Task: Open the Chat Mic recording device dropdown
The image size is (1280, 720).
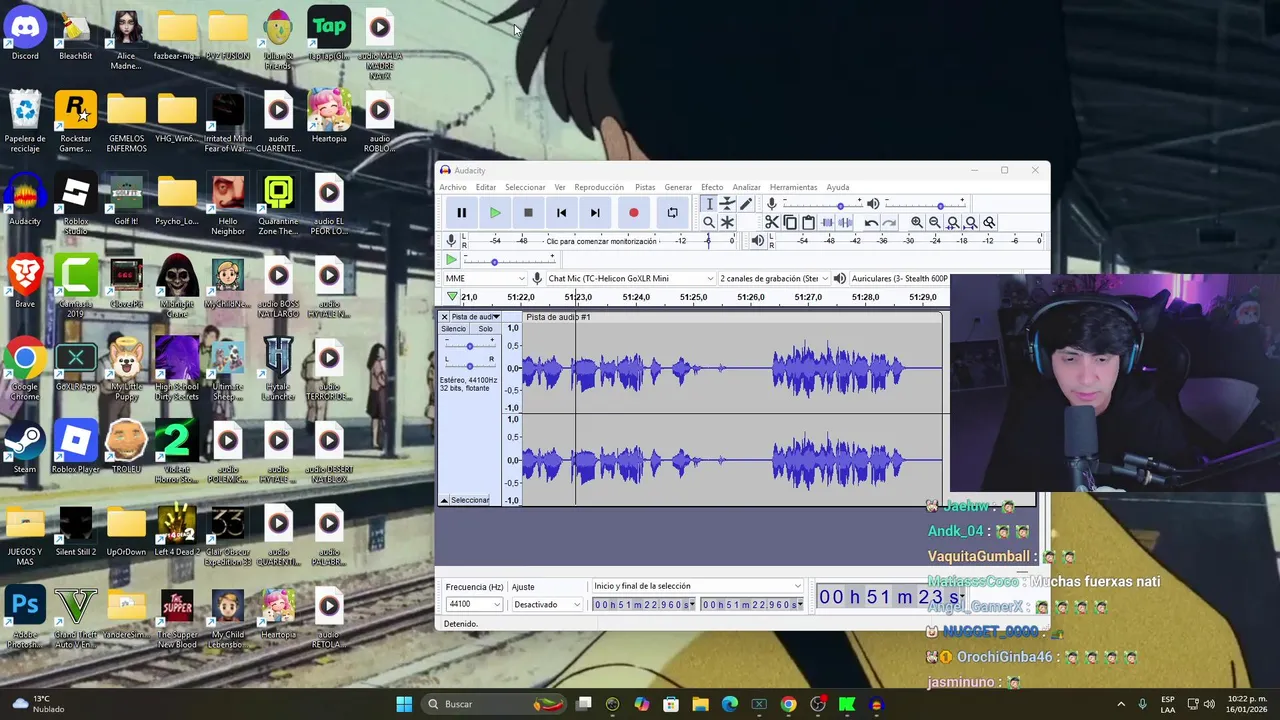Action: (630, 278)
